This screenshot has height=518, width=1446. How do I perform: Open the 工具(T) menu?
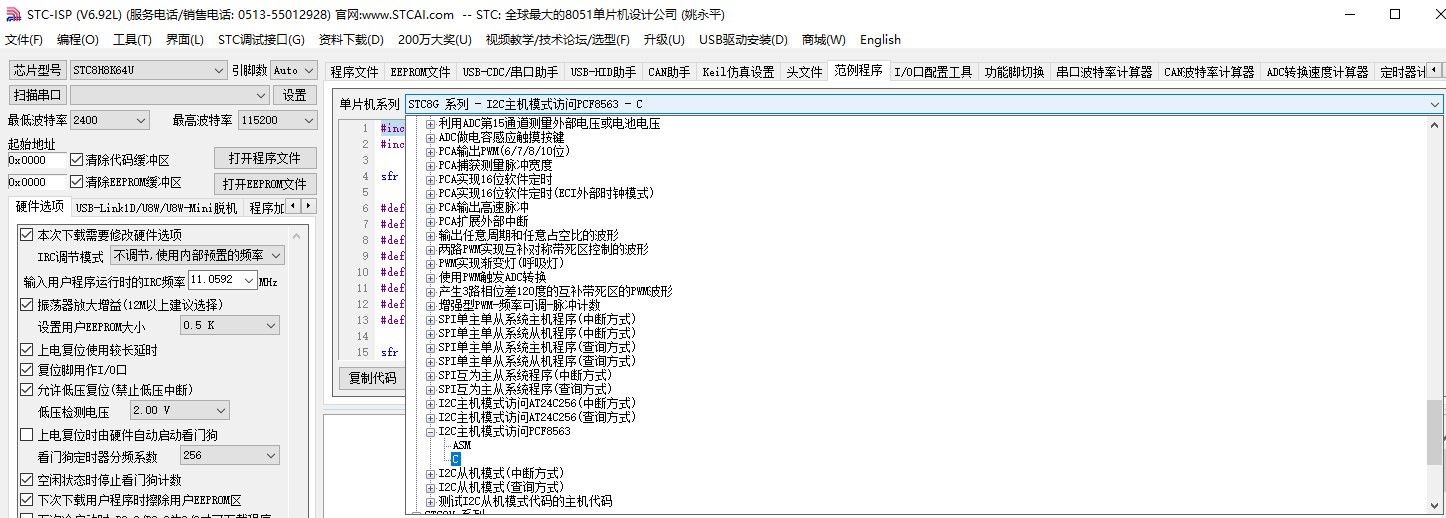pyautogui.click(x=132, y=40)
